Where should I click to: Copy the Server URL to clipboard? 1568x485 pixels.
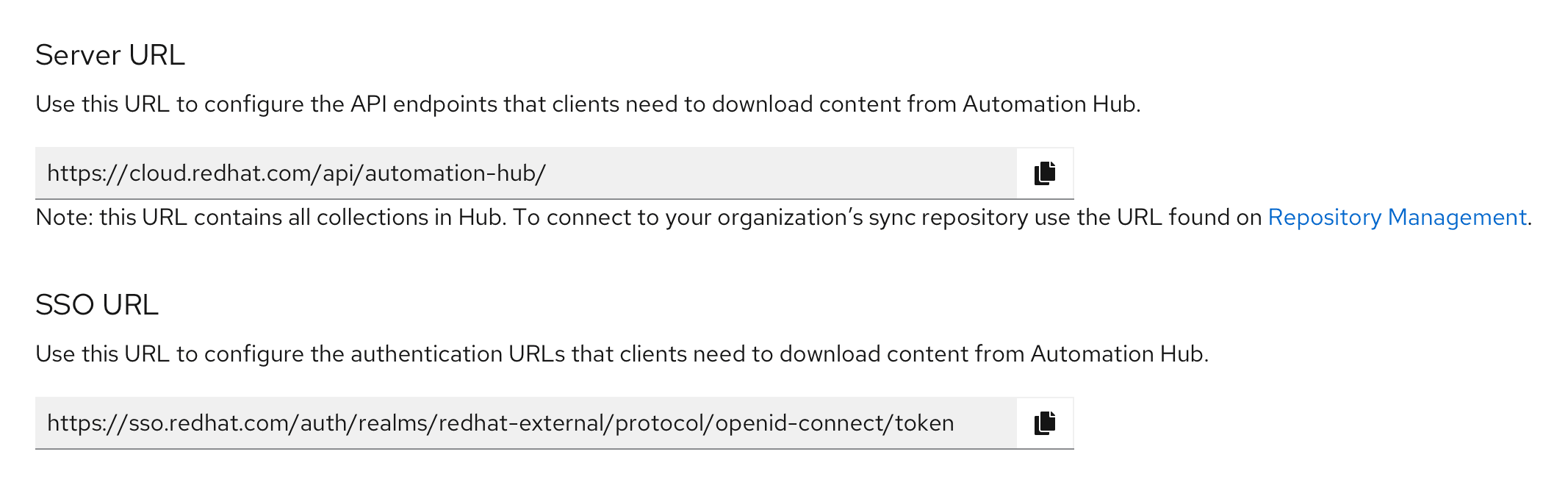click(1045, 173)
